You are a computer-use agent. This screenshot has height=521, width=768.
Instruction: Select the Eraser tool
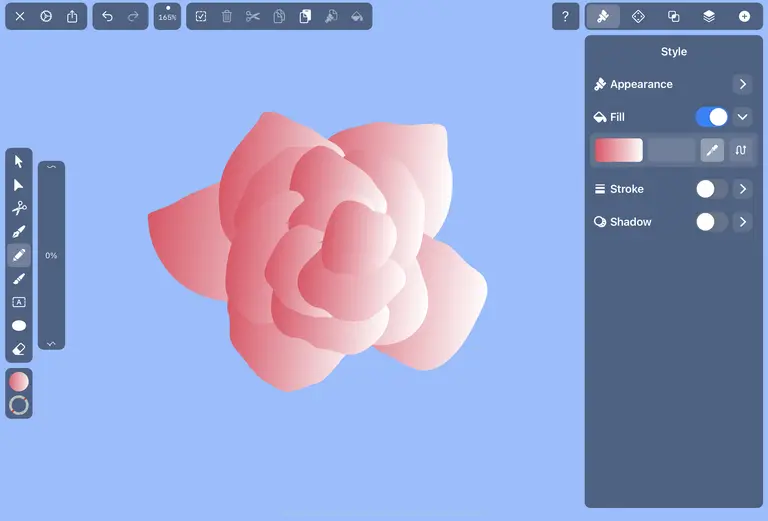pyautogui.click(x=19, y=349)
